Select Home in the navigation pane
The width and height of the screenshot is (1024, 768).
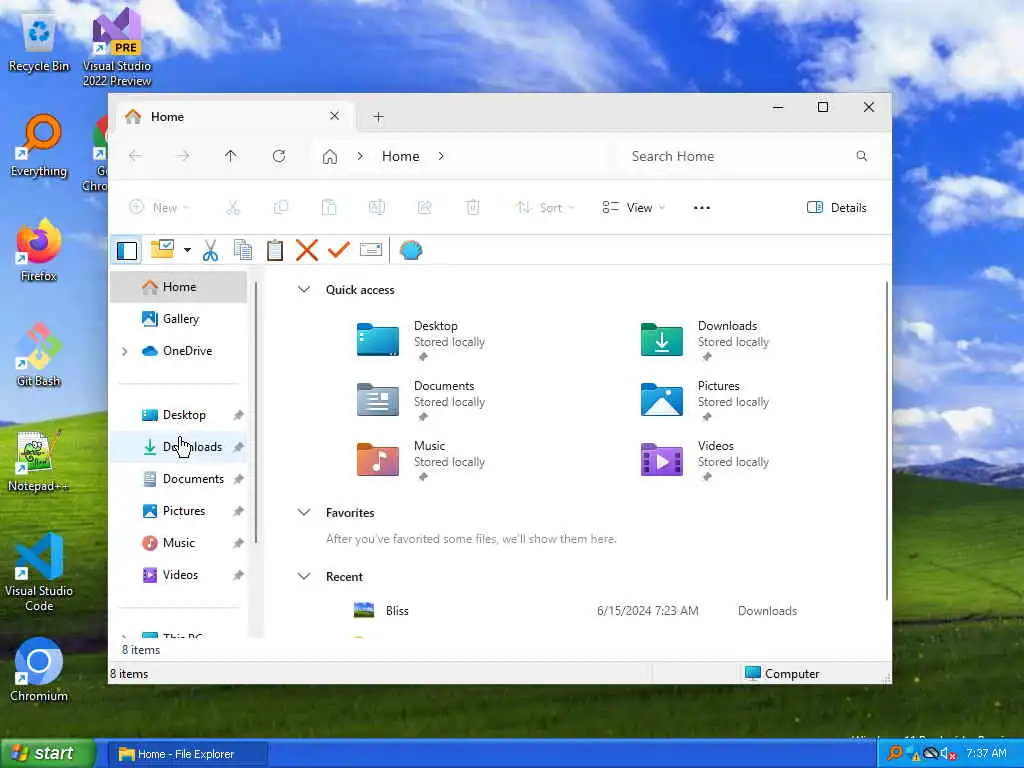178,287
